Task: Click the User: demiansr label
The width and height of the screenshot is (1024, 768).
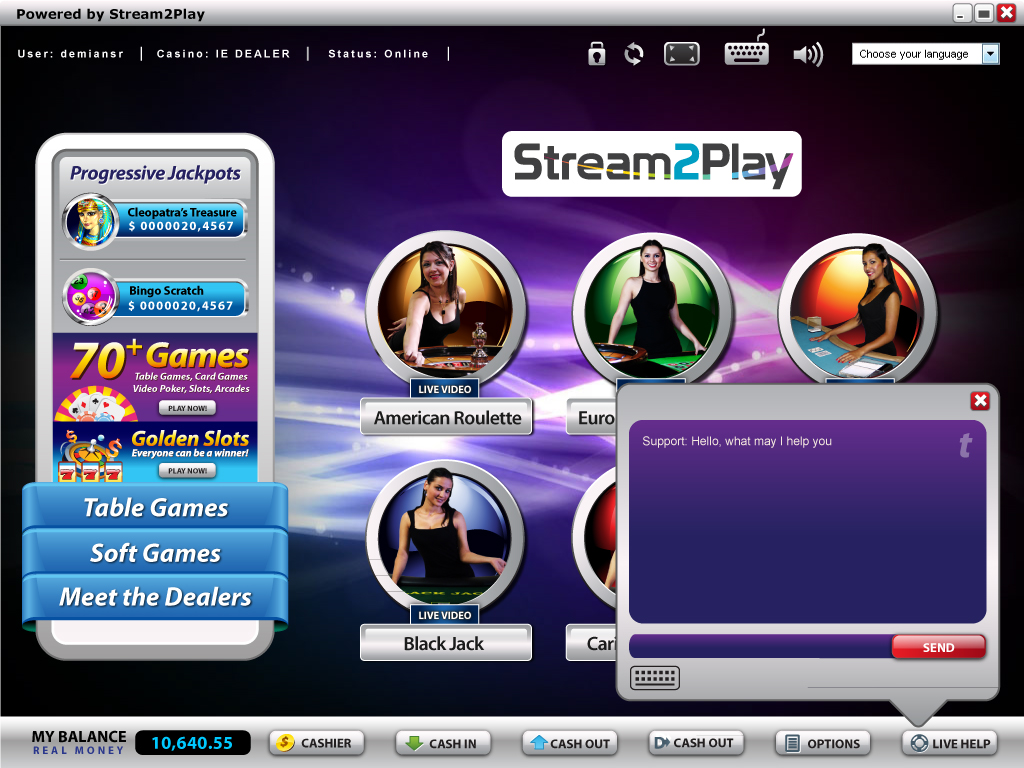Action: pos(71,54)
